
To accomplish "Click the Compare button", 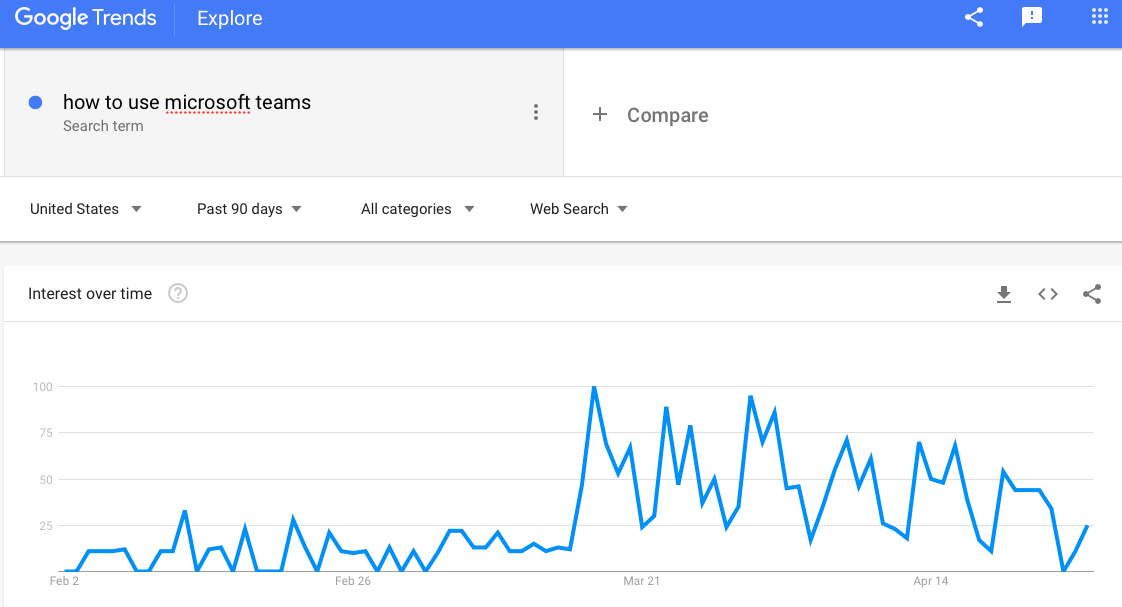I will point(650,115).
